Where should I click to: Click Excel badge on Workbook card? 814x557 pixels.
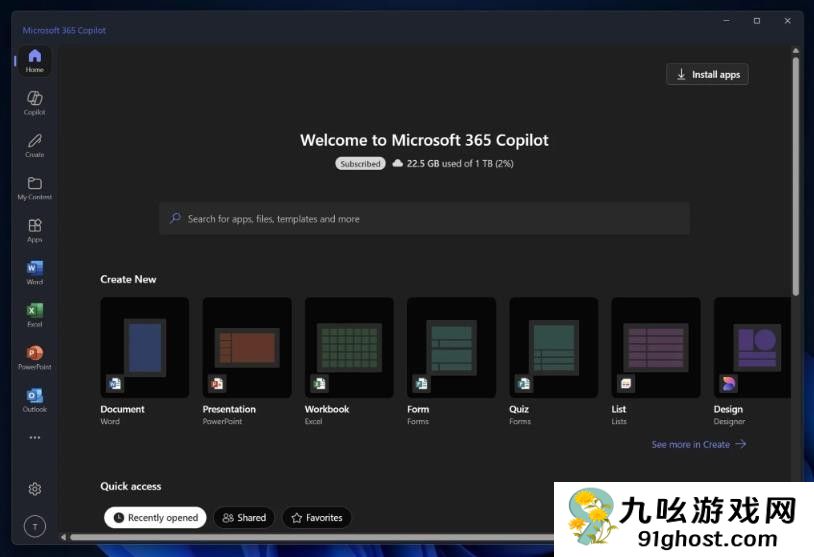319,384
